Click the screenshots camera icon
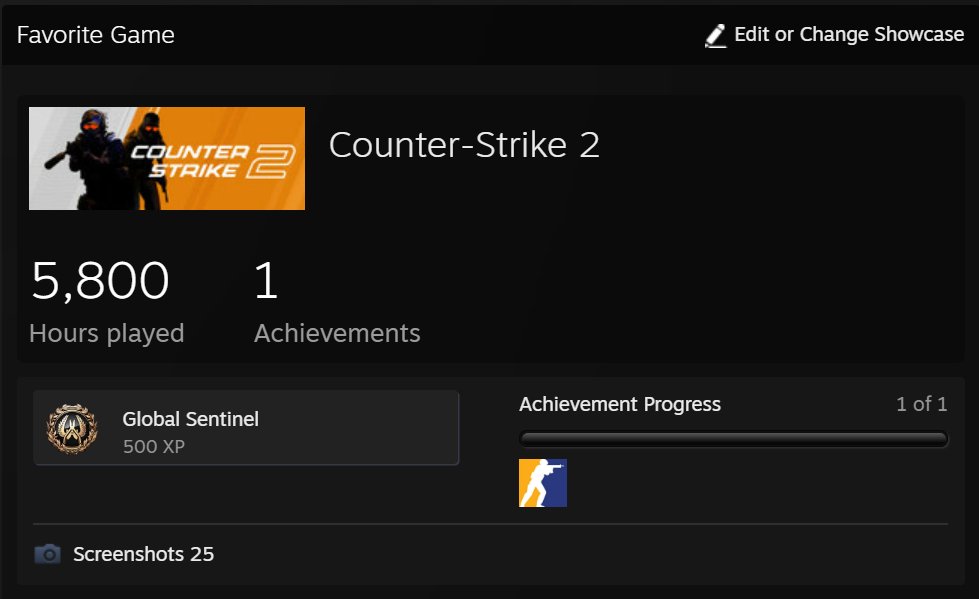Screen dimensions: 979x599 tap(47, 554)
